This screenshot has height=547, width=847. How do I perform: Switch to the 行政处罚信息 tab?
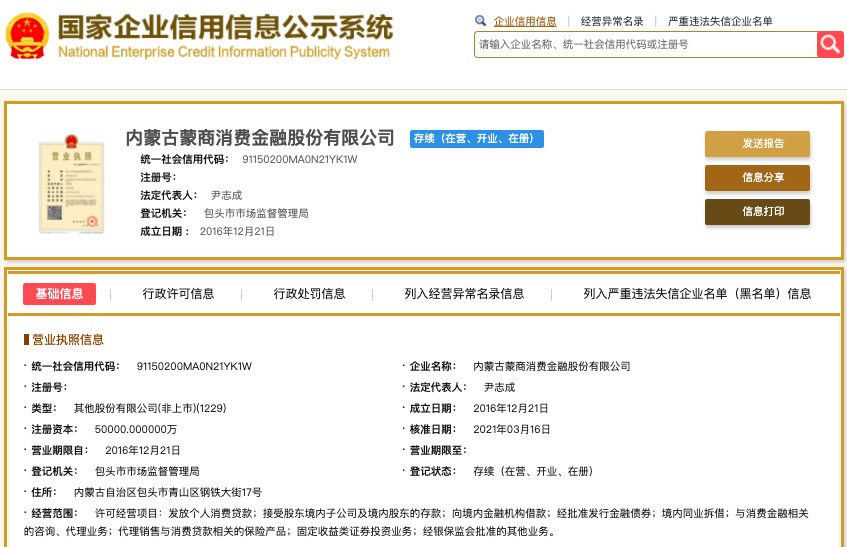(310, 294)
